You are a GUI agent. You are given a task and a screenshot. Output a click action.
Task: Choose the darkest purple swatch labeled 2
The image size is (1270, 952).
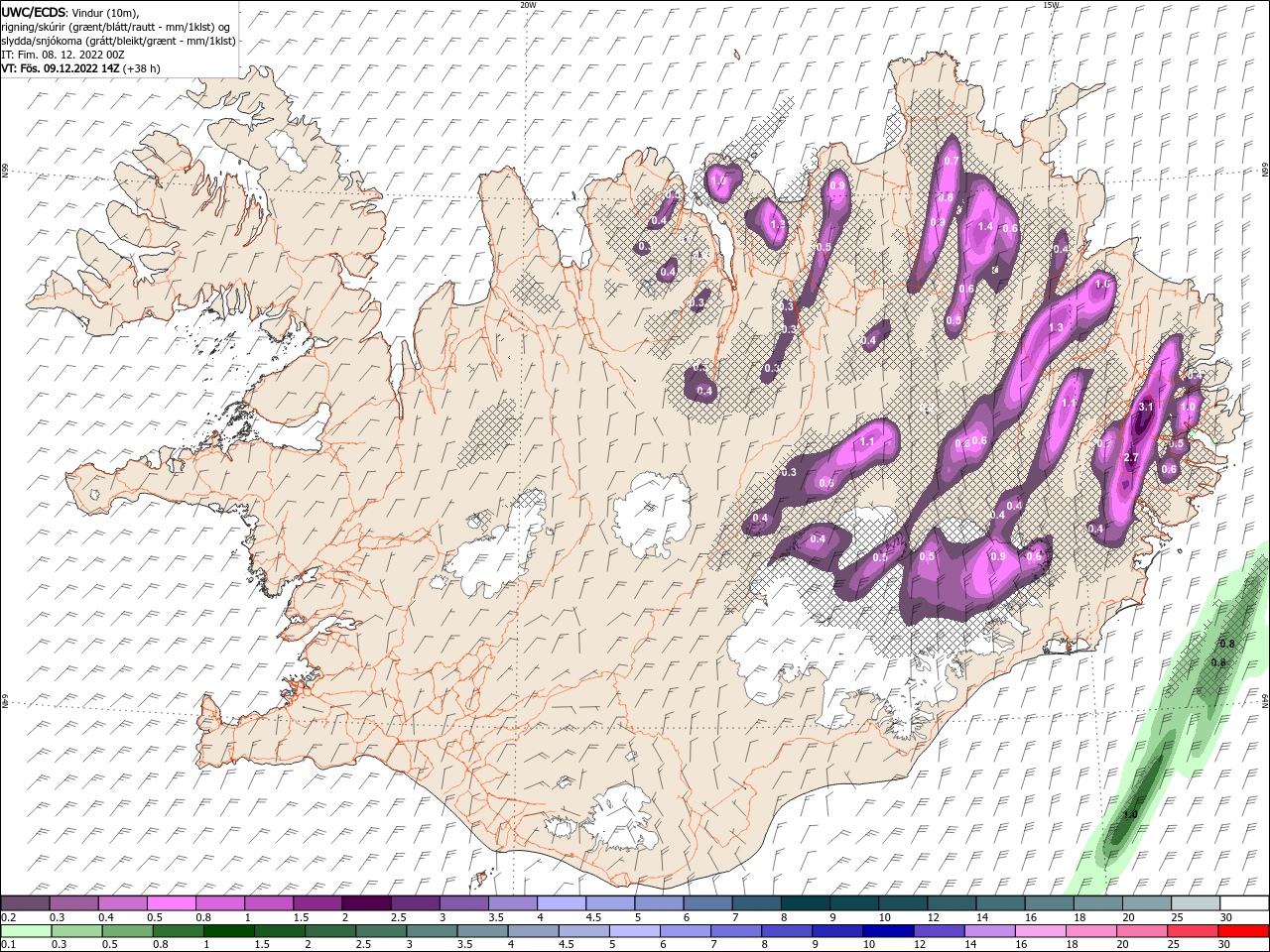(365, 903)
